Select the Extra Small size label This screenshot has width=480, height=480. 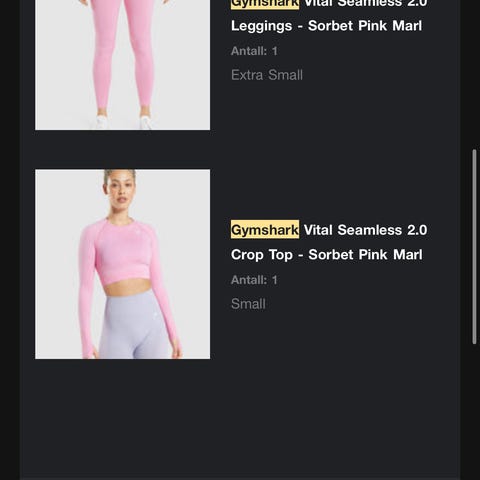(x=267, y=75)
